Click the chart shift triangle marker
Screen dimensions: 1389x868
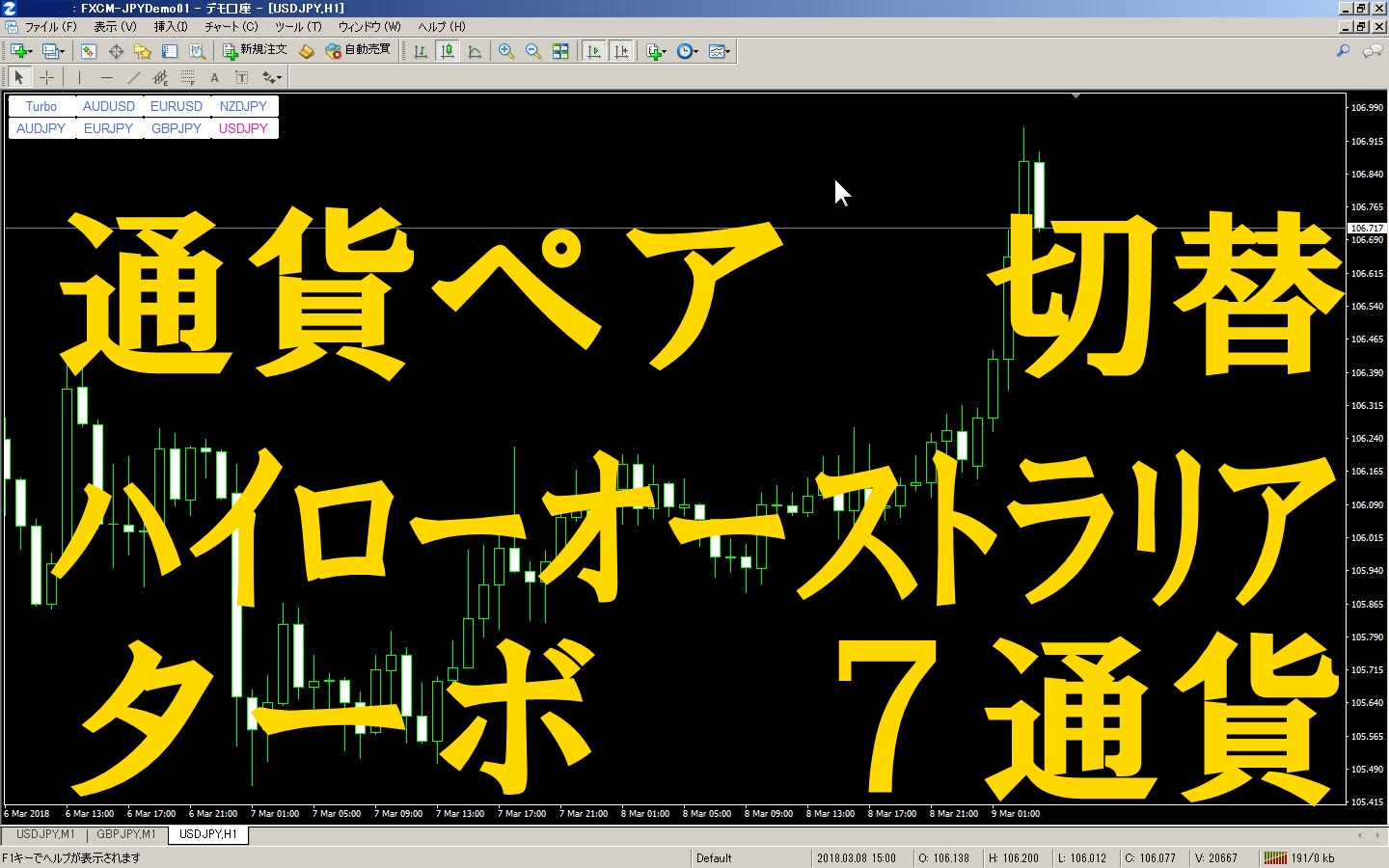pos(1076,95)
